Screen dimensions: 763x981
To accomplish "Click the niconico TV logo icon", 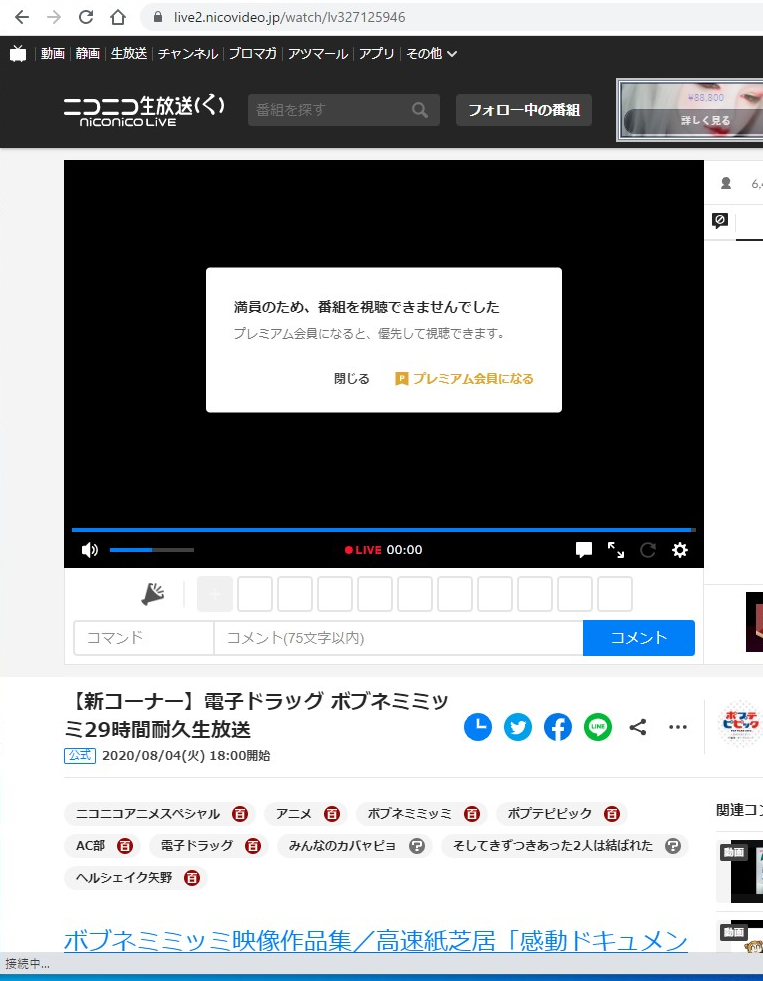I will [18, 54].
